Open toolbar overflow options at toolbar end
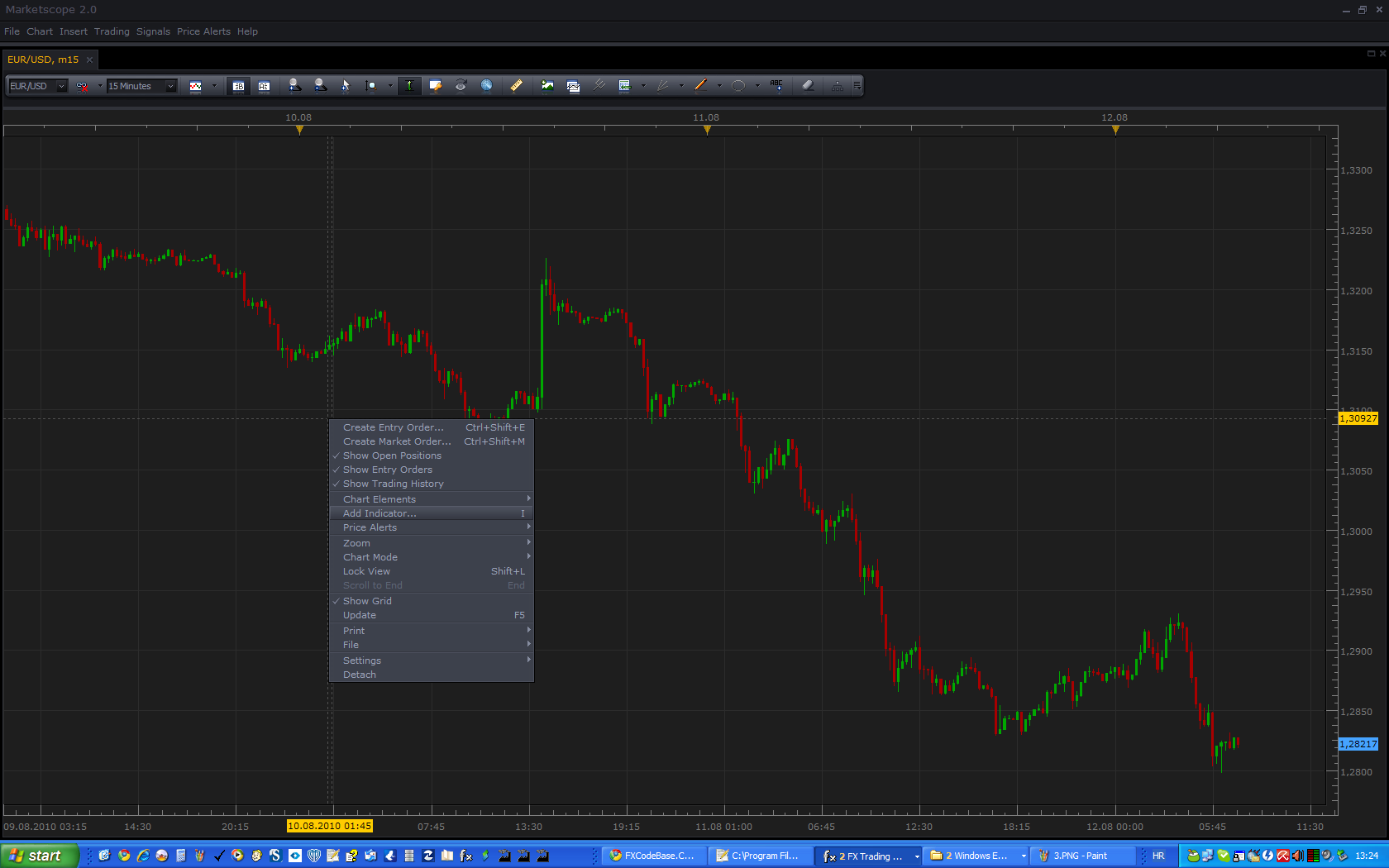The height and width of the screenshot is (868, 1389). click(x=857, y=86)
